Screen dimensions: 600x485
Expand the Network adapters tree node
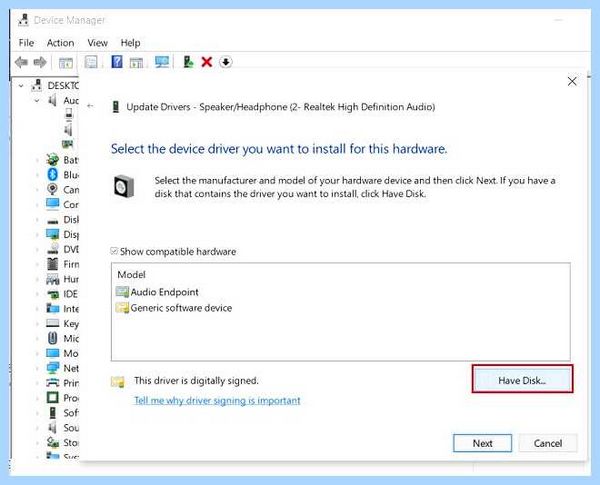37,368
